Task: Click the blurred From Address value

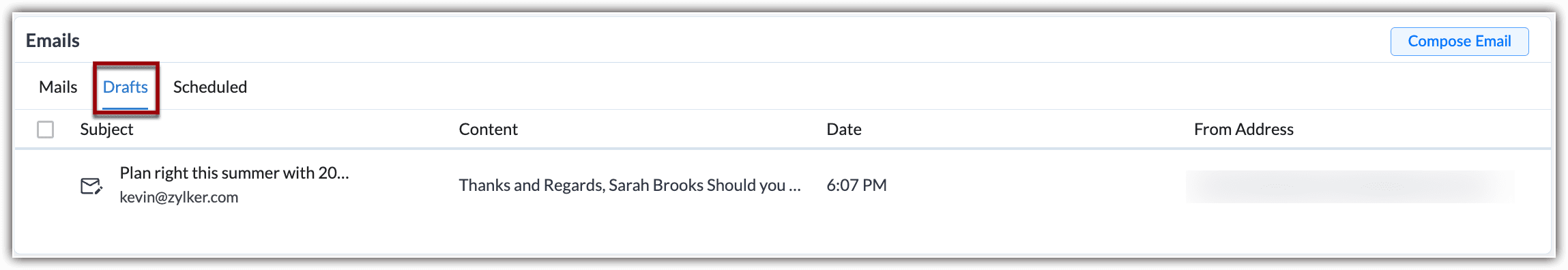Action: tap(1350, 186)
